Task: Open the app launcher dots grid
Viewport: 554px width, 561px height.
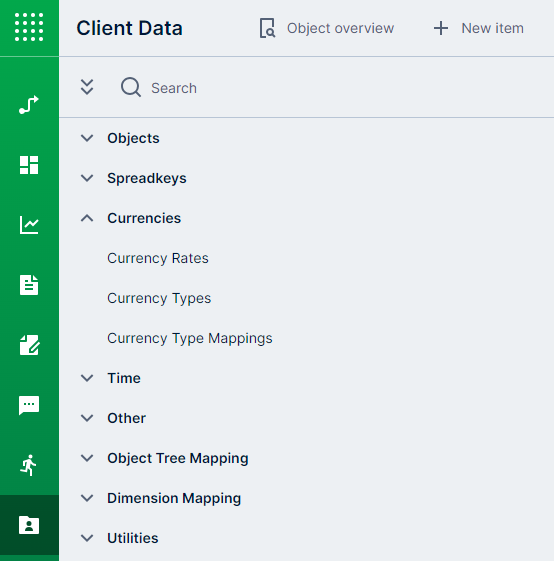Action: coord(29,27)
